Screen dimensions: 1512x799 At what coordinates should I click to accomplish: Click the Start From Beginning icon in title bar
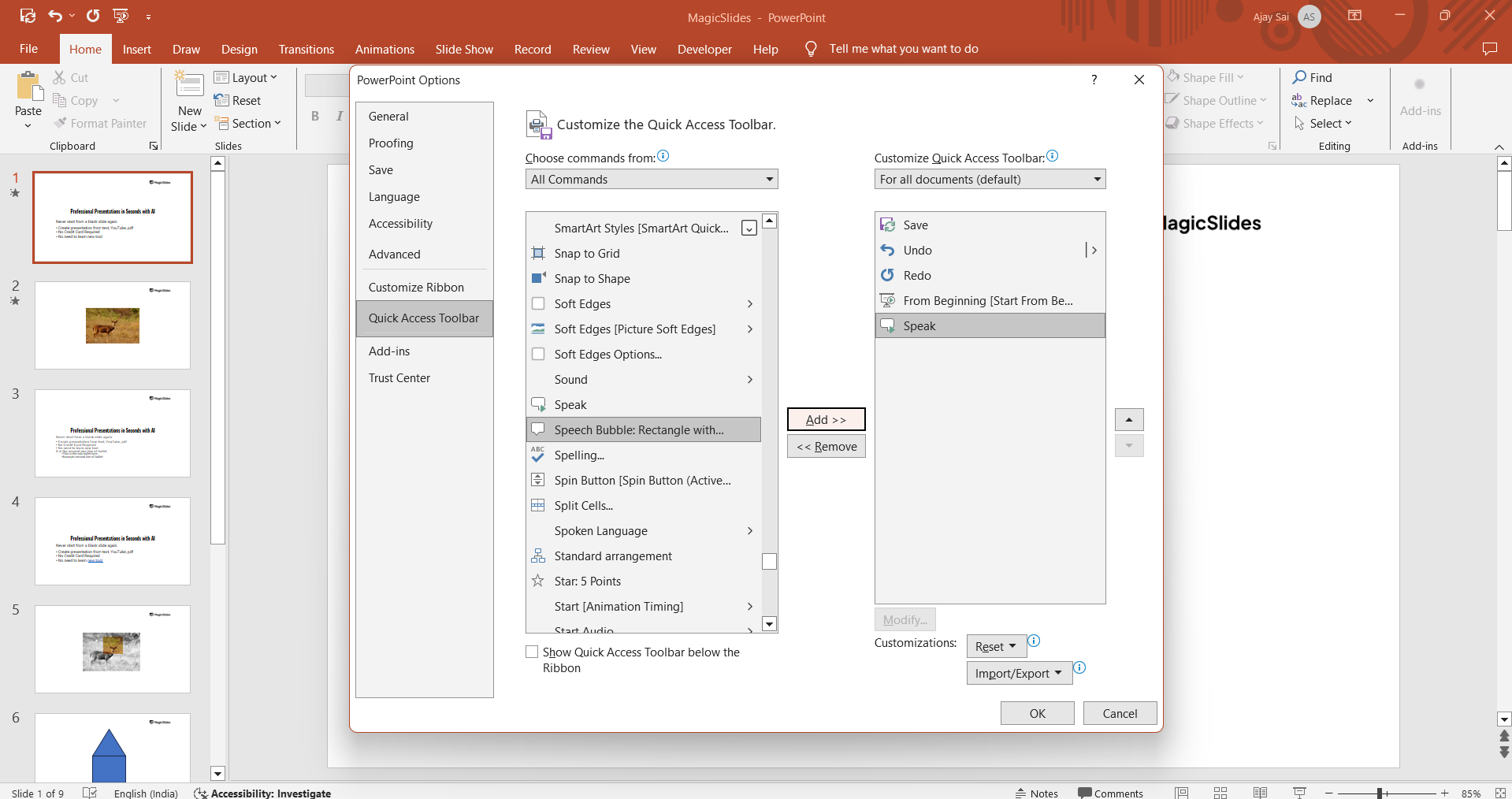[121, 16]
